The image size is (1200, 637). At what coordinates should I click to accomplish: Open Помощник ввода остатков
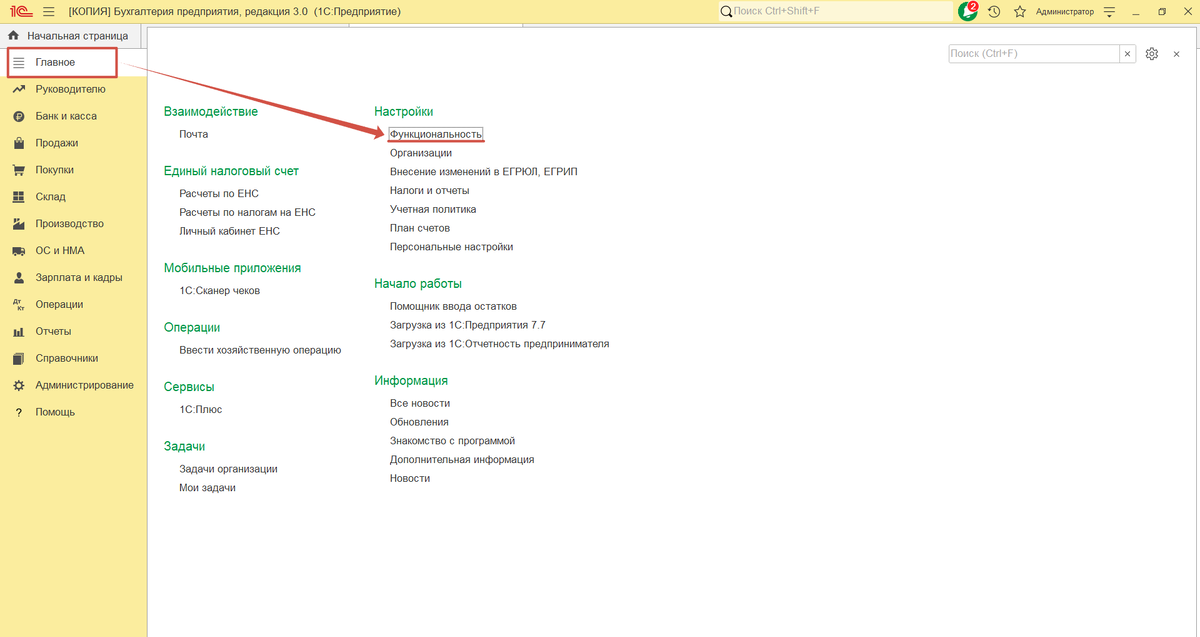(x=453, y=306)
